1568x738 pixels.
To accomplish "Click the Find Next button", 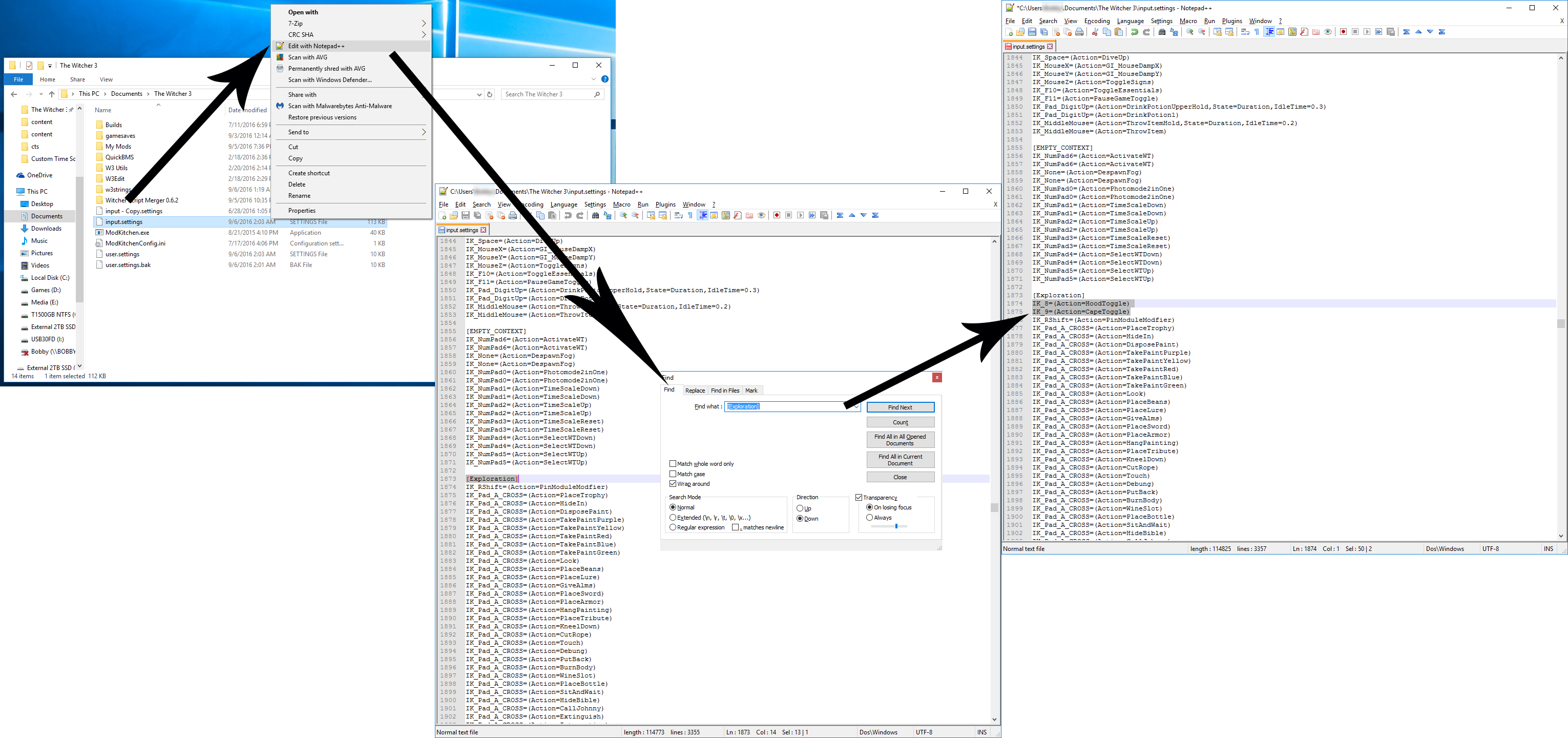I will pyautogui.click(x=900, y=407).
